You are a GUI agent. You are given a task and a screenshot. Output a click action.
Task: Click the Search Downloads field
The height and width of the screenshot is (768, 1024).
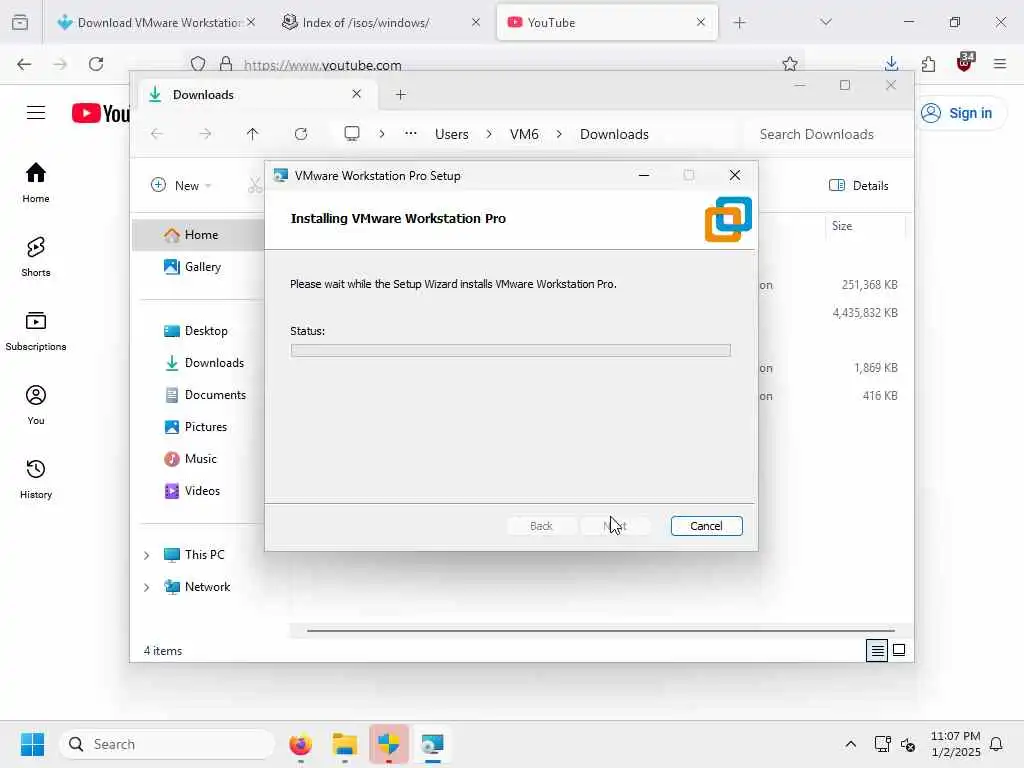click(823, 134)
